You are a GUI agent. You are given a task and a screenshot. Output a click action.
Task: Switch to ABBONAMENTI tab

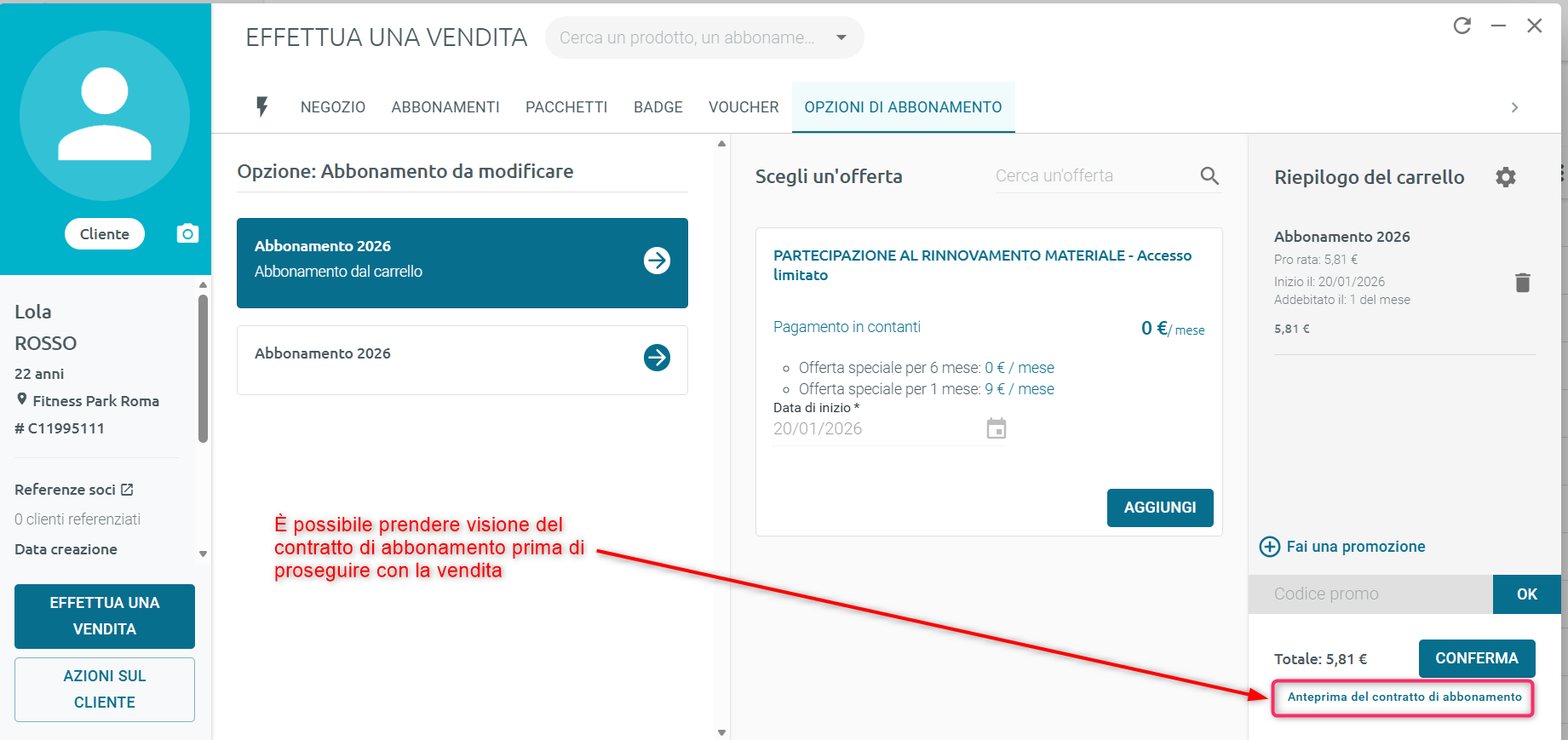(x=445, y=107)
